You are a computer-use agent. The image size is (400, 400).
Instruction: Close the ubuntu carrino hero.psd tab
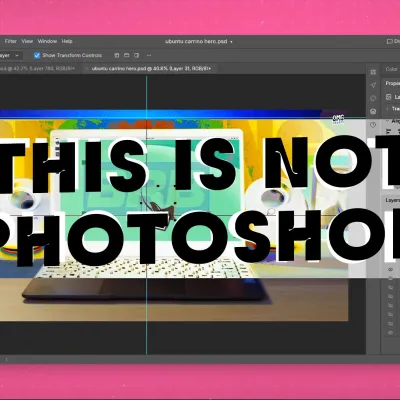coord(86,68)
